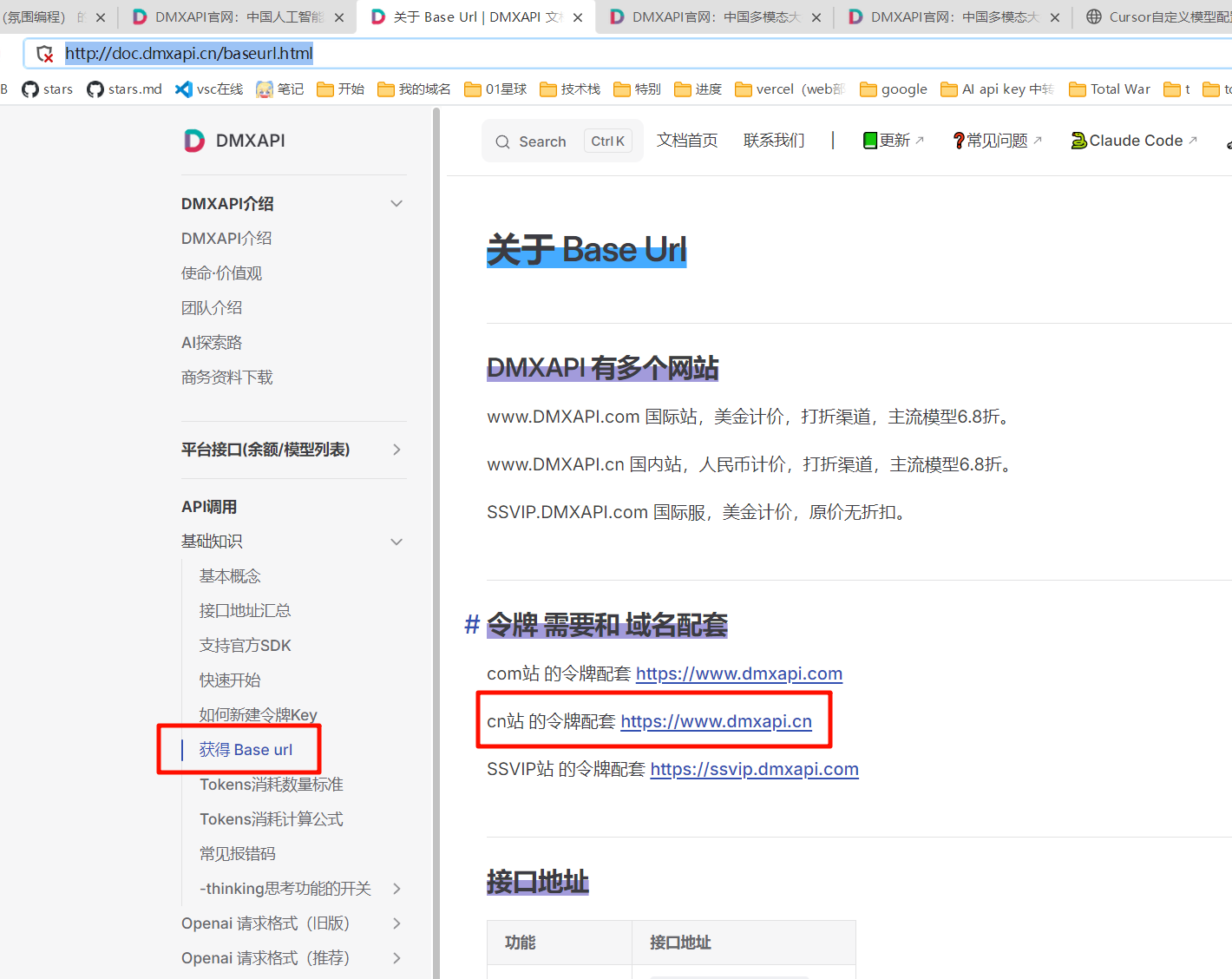Open the 笔记 bookmark
This screenshot has height=979, width=1232.
[x=280, y=89]
